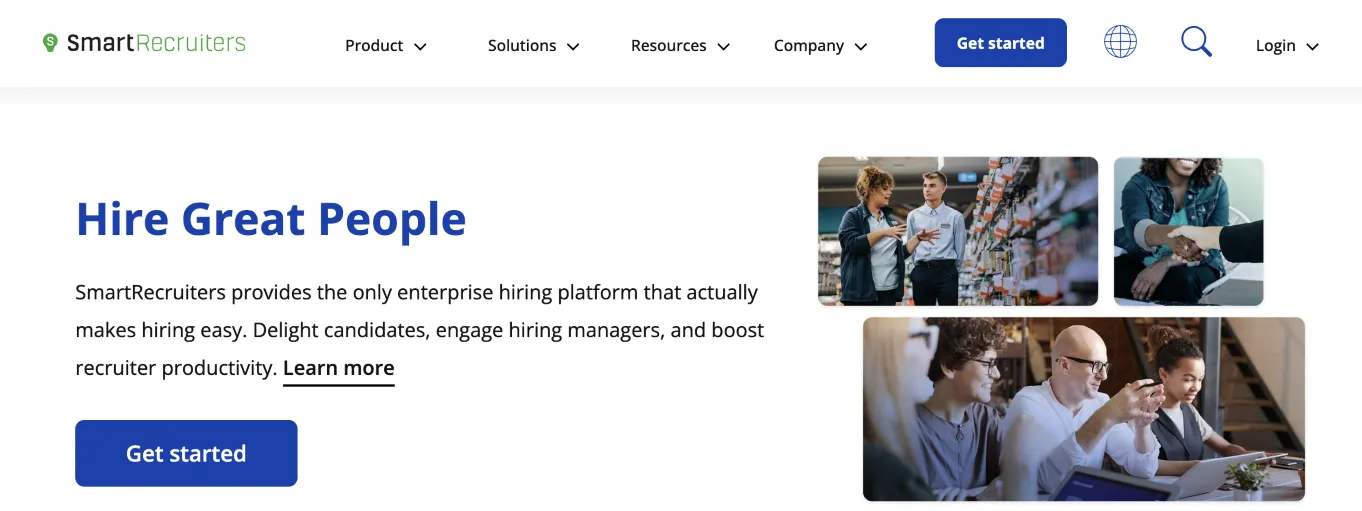Image resolution: width=1362 pixels, height=511 pixels.
Task: Expand the chevron next to Solutions
Action: point(573,47)
